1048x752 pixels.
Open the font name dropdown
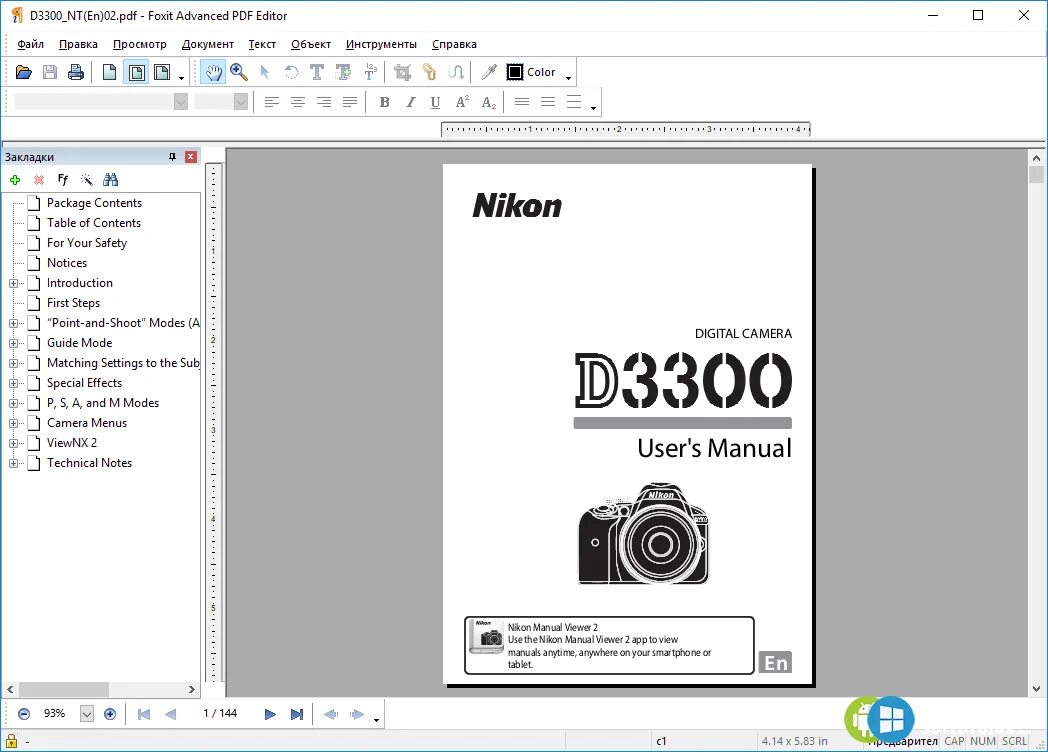point(180,102)
